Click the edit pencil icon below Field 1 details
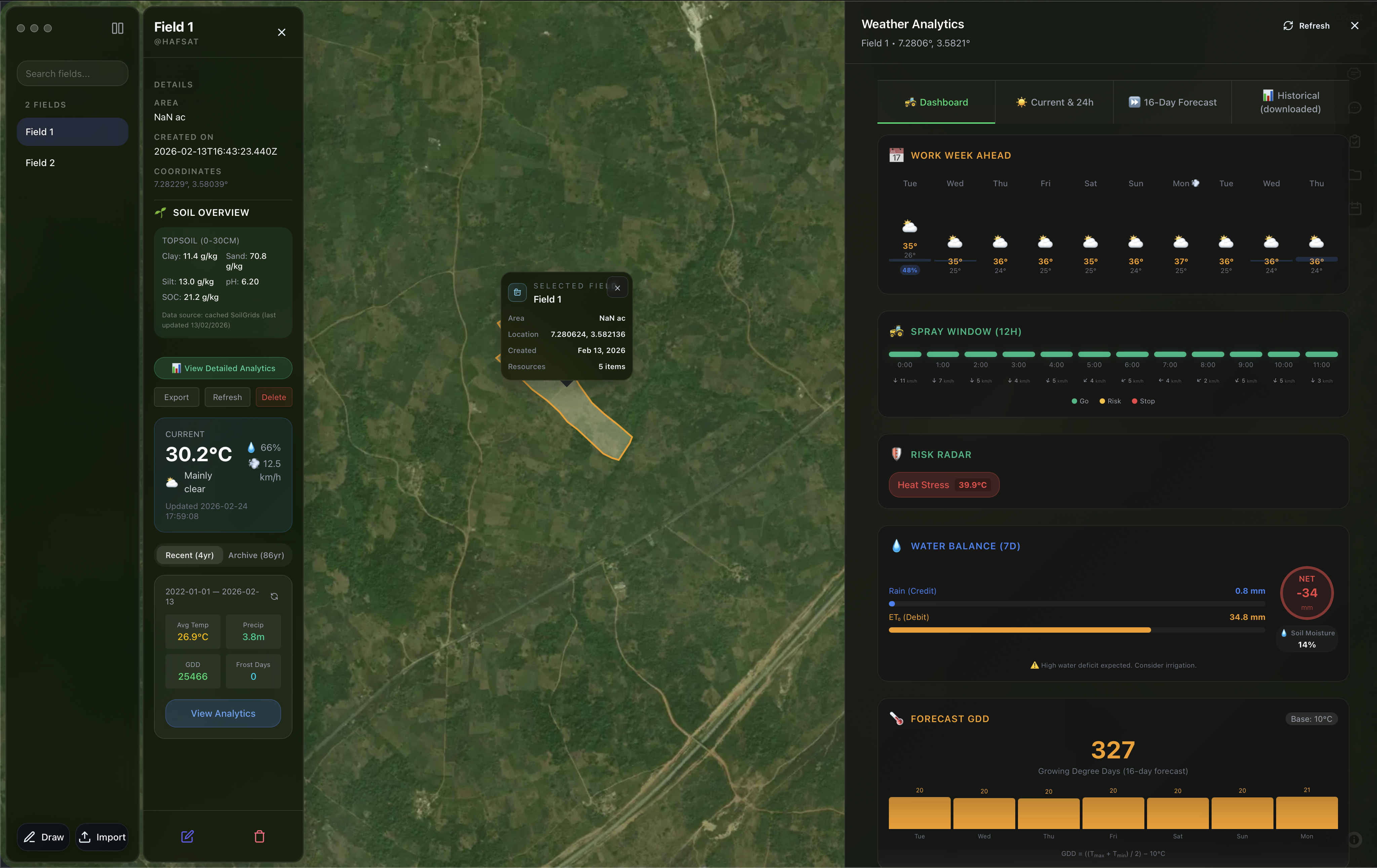Image resolution: width=1377 pixels, height=868 pixels. 188,836
